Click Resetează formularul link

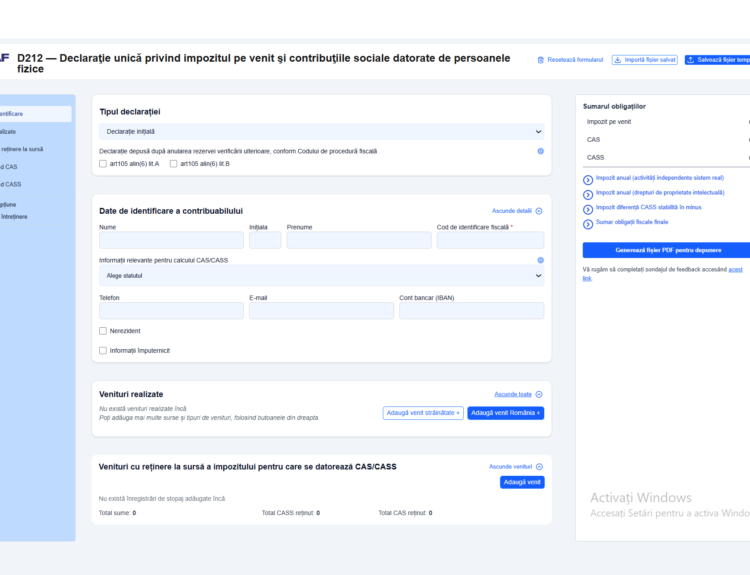pos(575,60)
